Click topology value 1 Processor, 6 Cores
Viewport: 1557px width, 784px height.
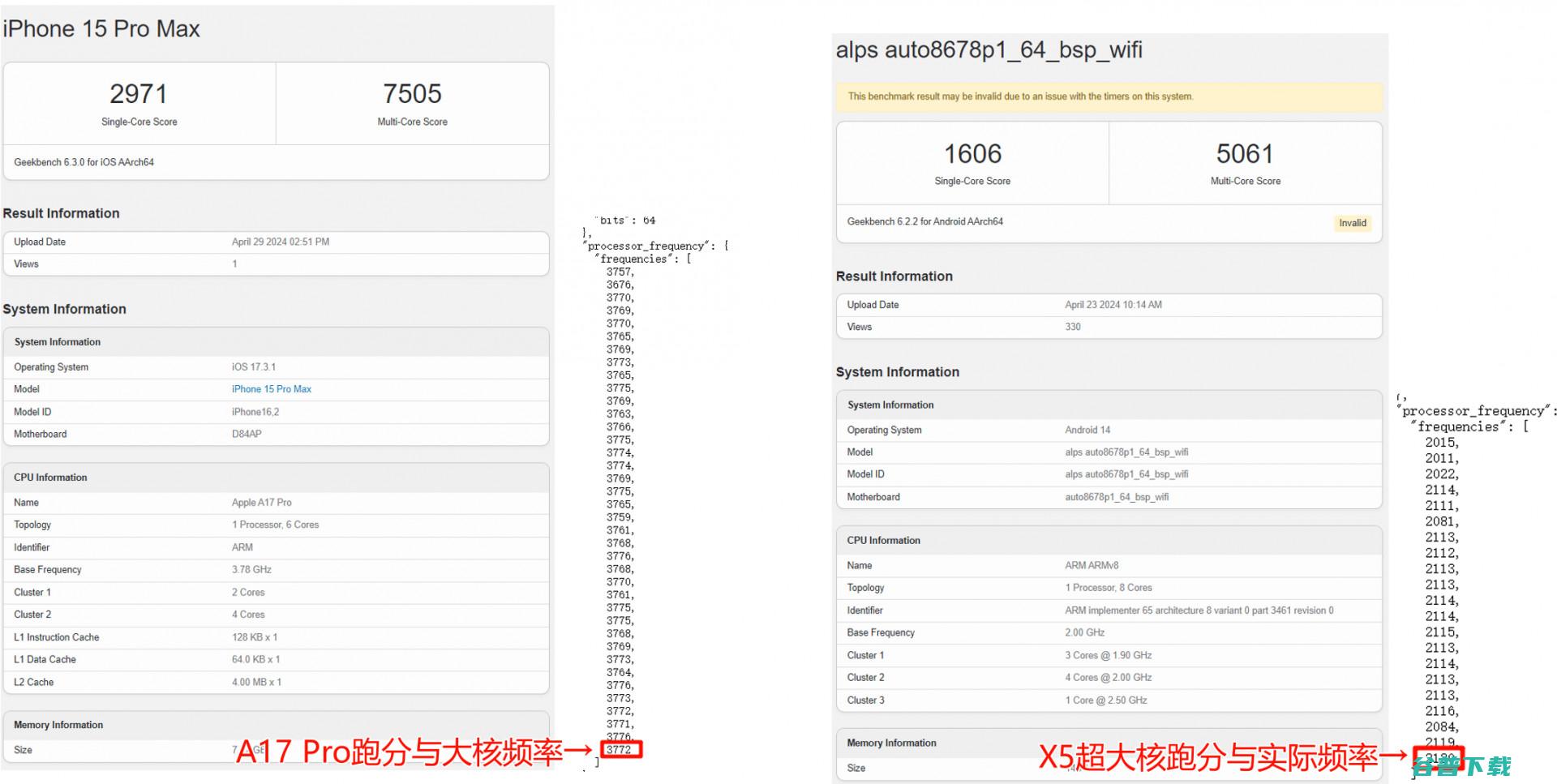point(276,525)
